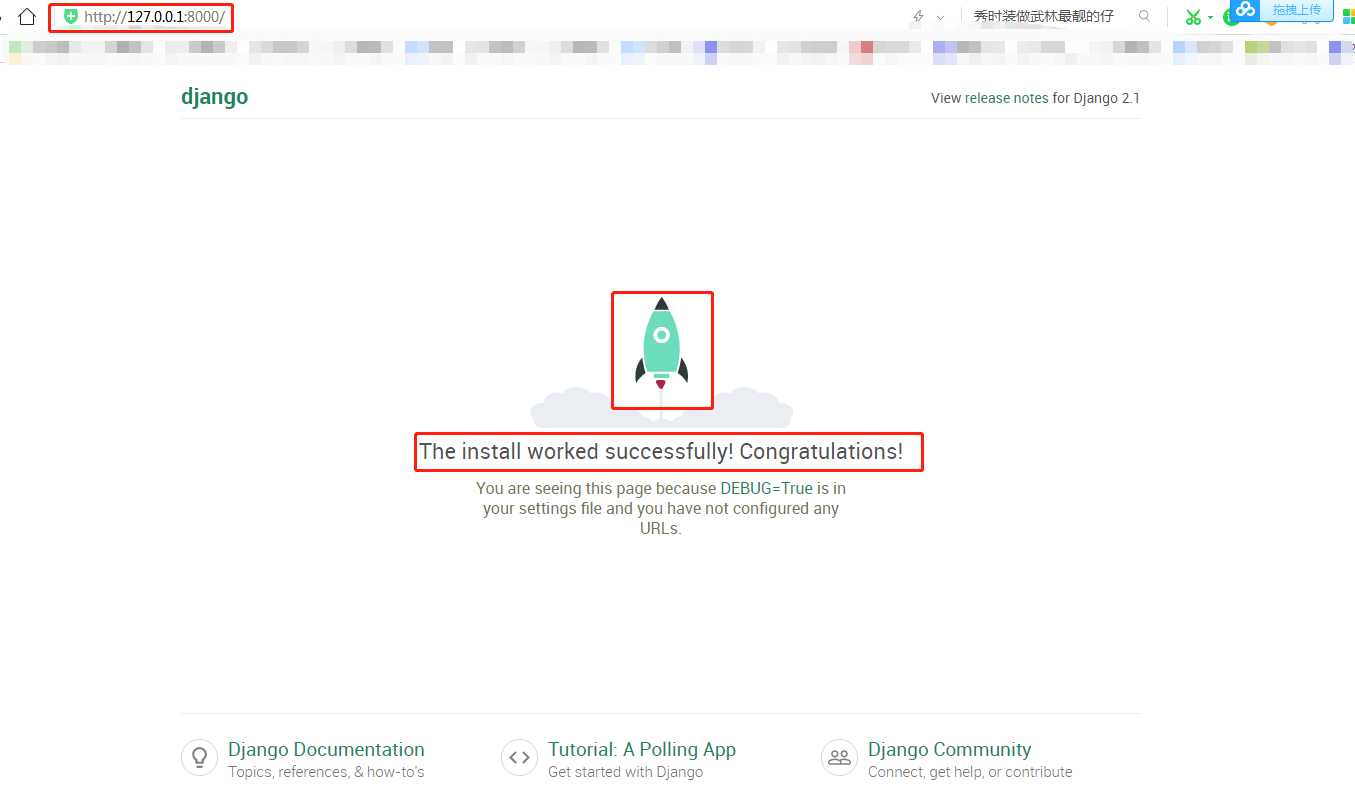The width and height of the screenshot is (1355, 791).
Task: Expand the scissors tool dropdown arrow
Action: coord(1210,17)
